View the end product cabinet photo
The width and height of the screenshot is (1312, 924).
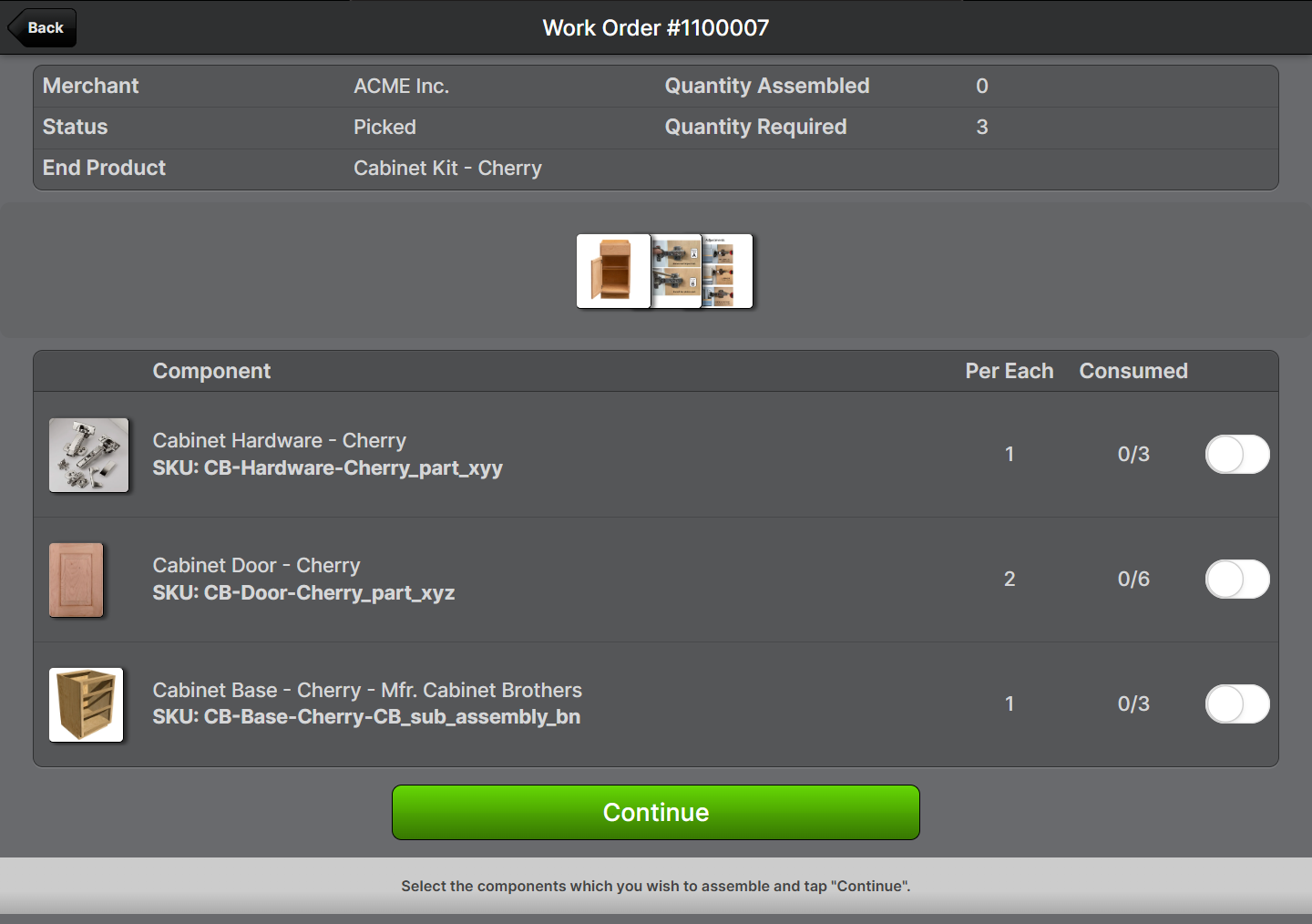click(x=613, y=271)
